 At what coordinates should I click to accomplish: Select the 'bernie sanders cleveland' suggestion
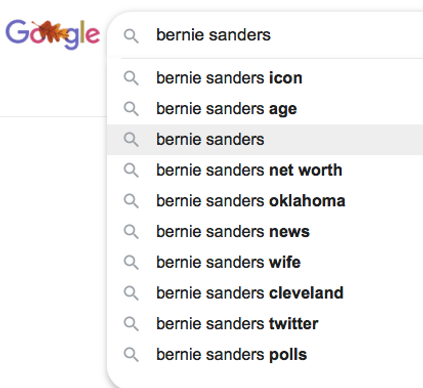265,293
